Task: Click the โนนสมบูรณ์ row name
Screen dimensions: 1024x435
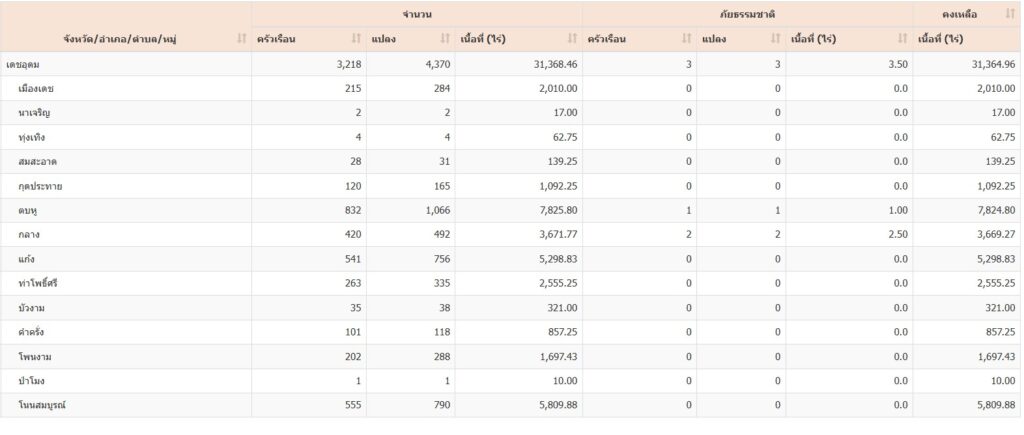Action: (x=40, y=405)
